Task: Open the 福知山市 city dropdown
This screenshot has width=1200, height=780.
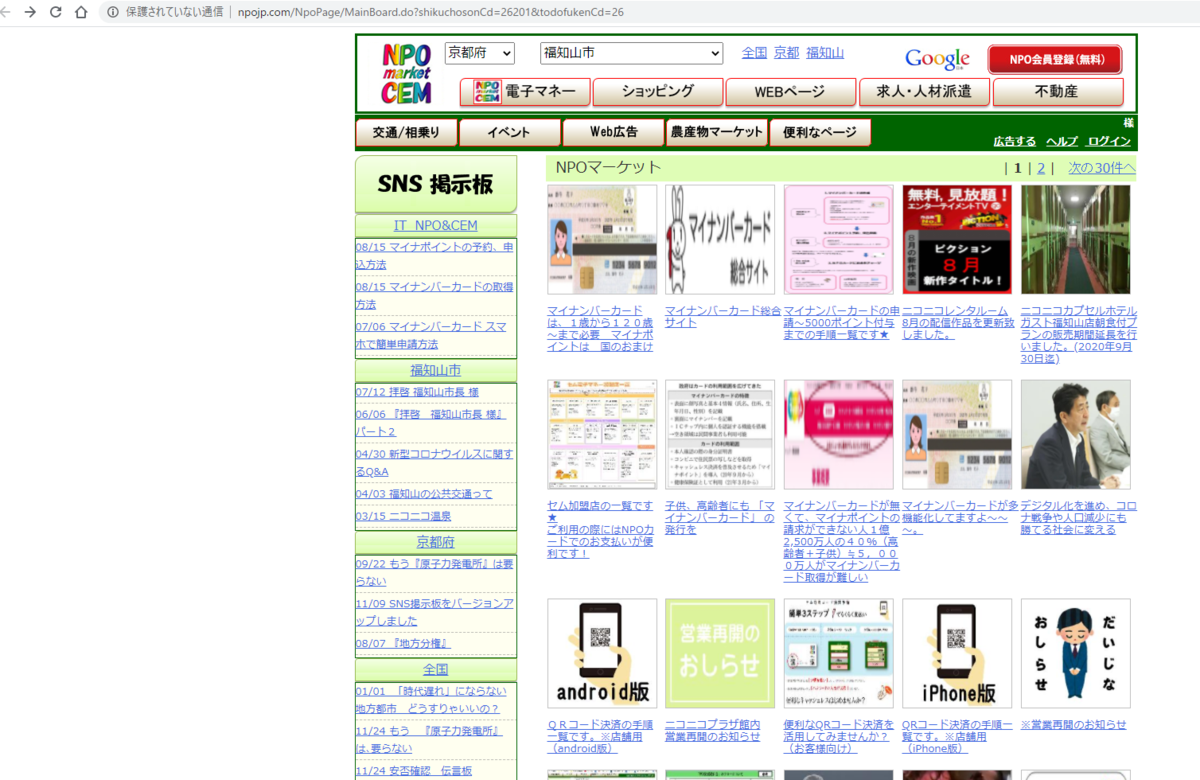Action: (631, 53)
